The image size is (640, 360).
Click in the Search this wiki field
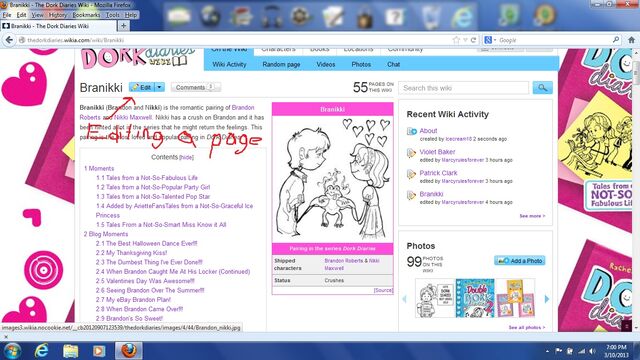tap(464, 88)
